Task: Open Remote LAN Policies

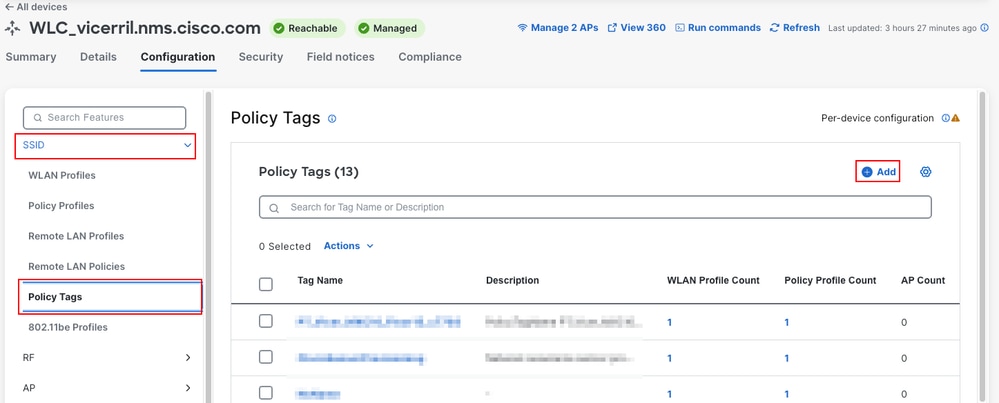Action: tap(76, 267)
